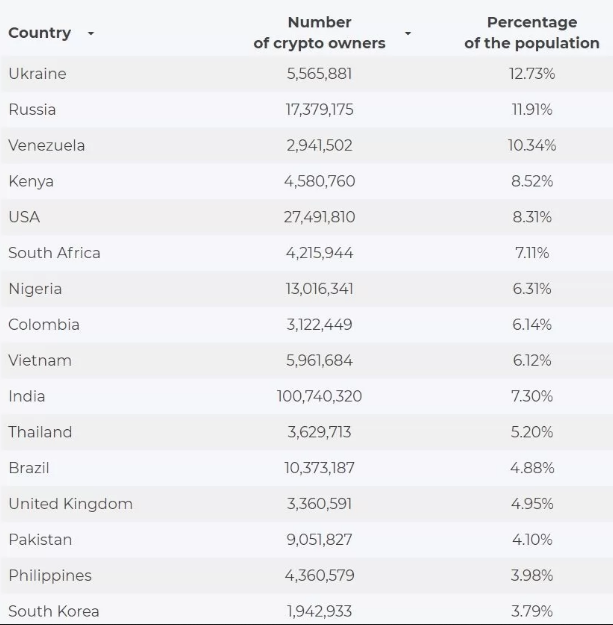Select Kenya's owner count 4,580,760
The width and height of the screenshot is (613, 625).
pos(319,181)
